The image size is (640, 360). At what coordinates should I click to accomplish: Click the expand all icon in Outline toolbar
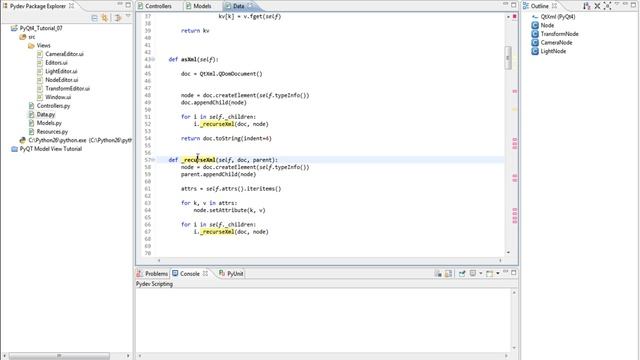tap(607, 6)
